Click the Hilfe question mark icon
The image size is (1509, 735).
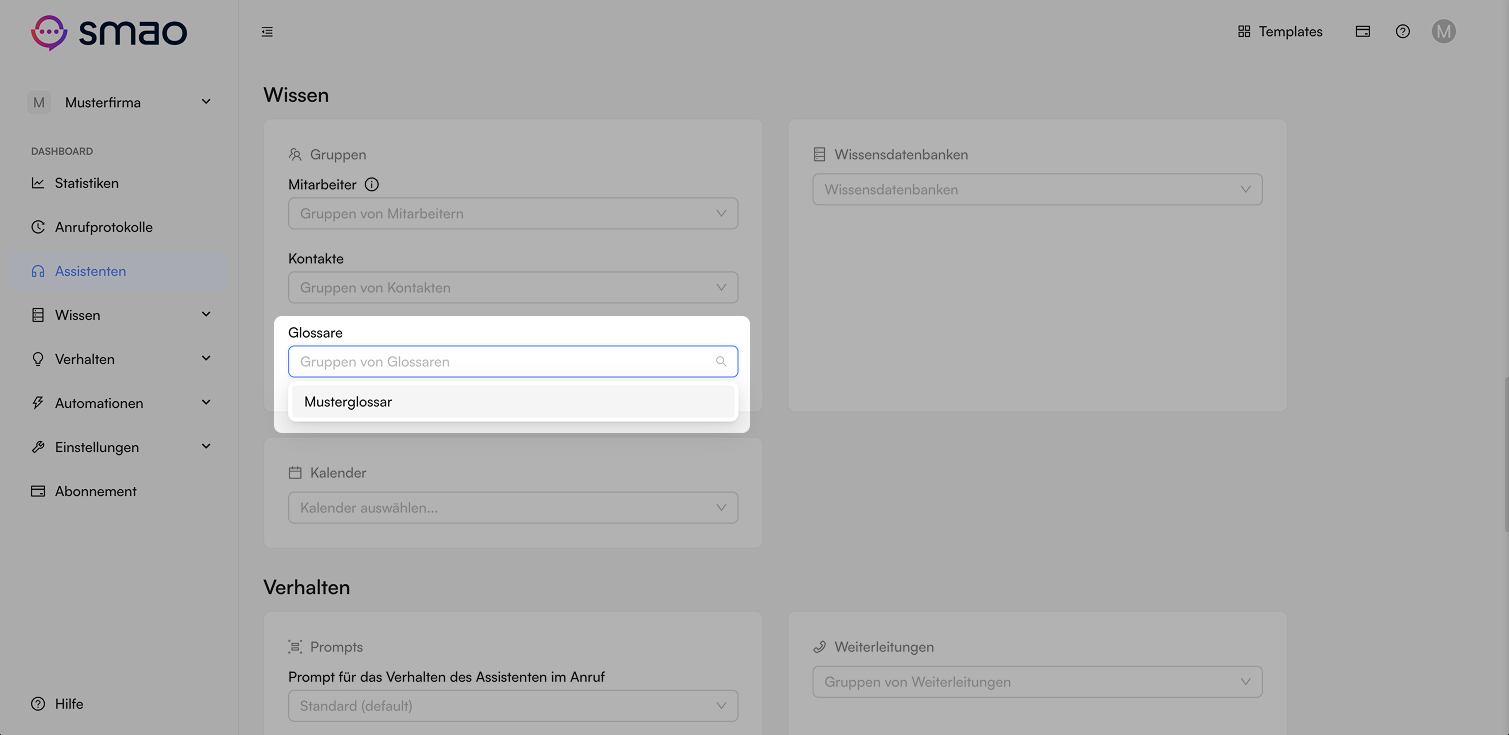(38, 704)
